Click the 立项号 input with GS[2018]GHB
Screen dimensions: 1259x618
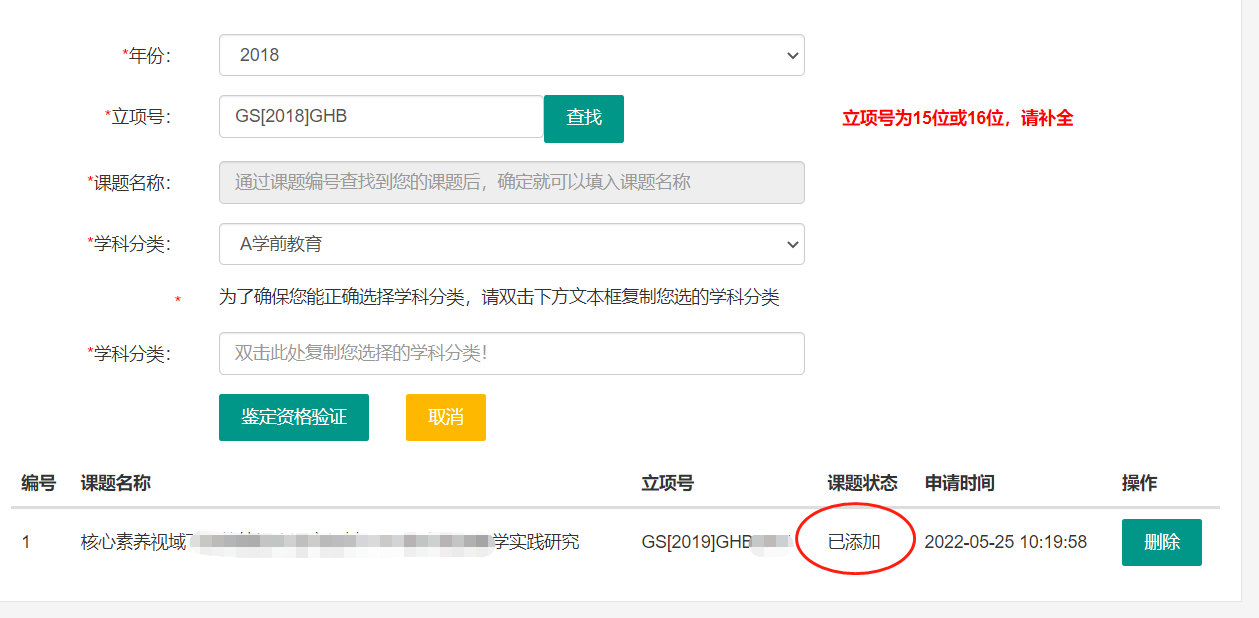coord(380,117)
